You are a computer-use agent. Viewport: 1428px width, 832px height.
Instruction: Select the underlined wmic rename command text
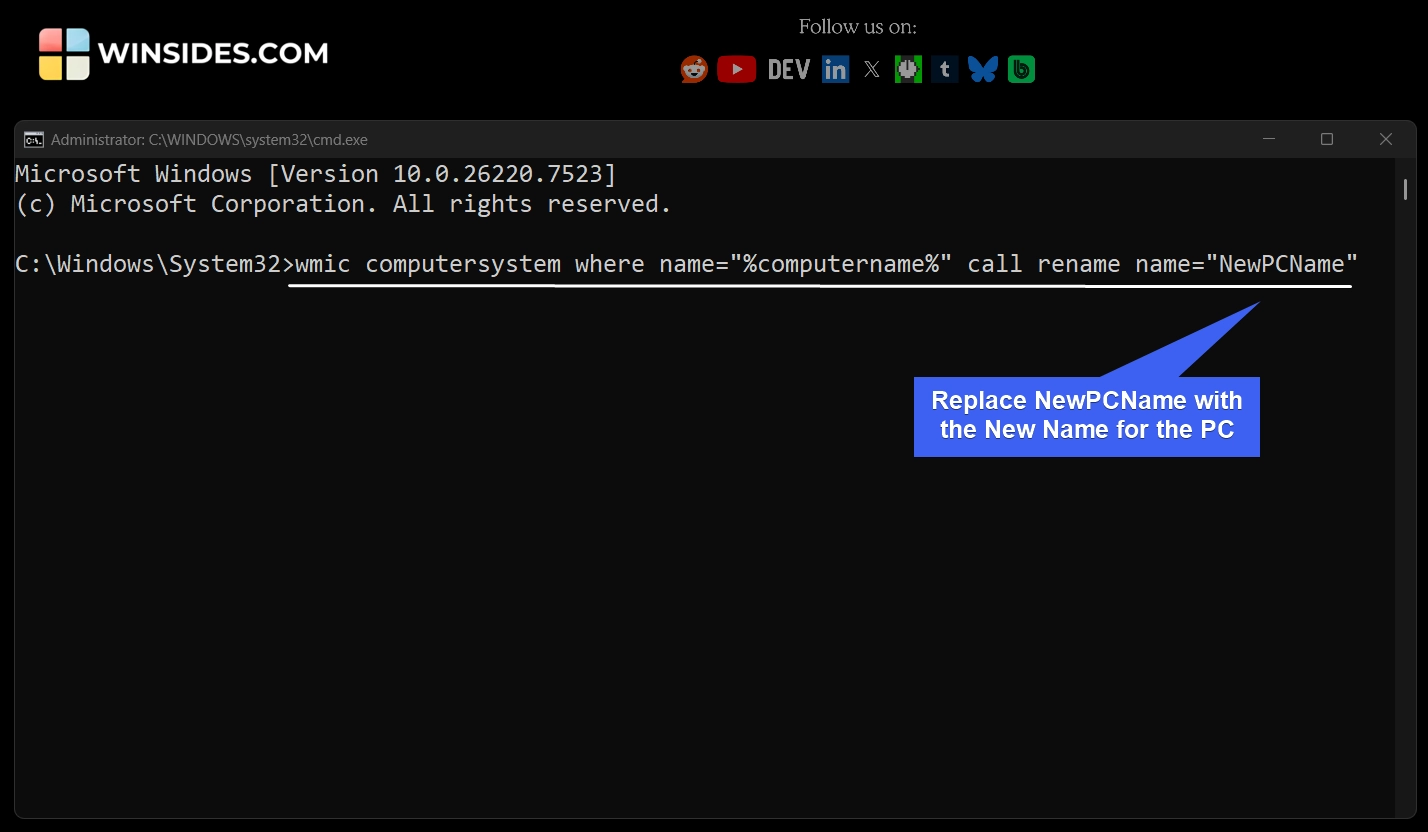[x=820, y=265]
